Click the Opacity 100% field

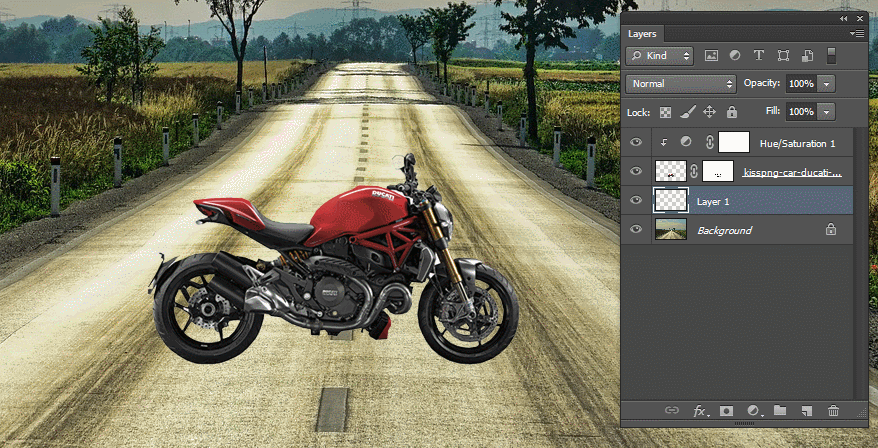802,84
